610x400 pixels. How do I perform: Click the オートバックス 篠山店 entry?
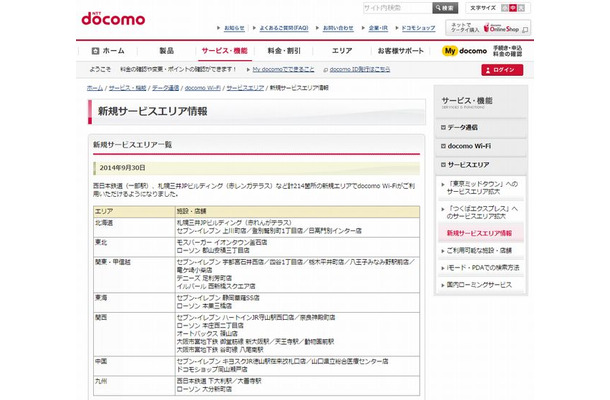pyautogui.click(x=207, y=333)
